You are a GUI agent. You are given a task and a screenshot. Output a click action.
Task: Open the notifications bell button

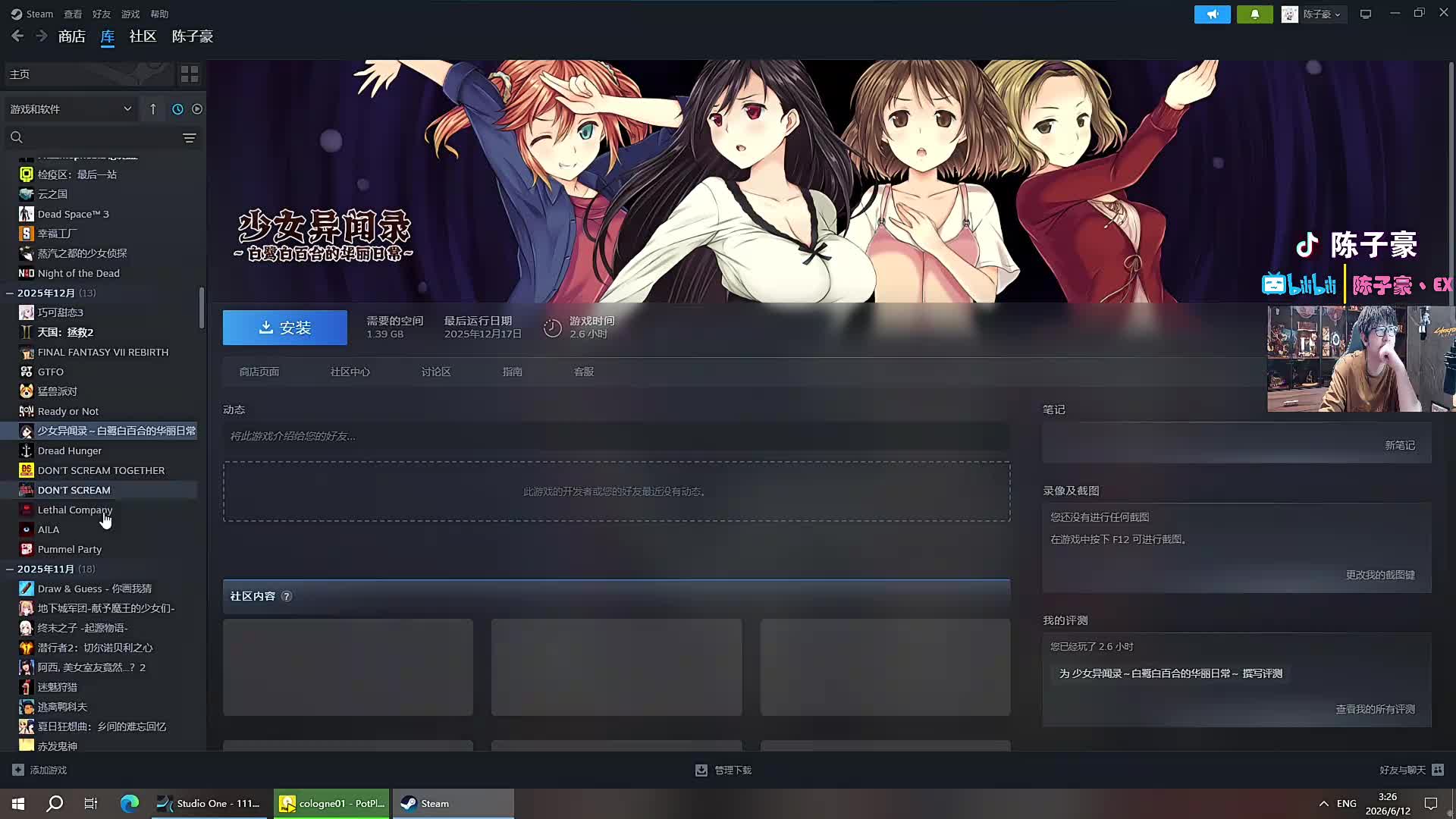[x=1255, y=14]
